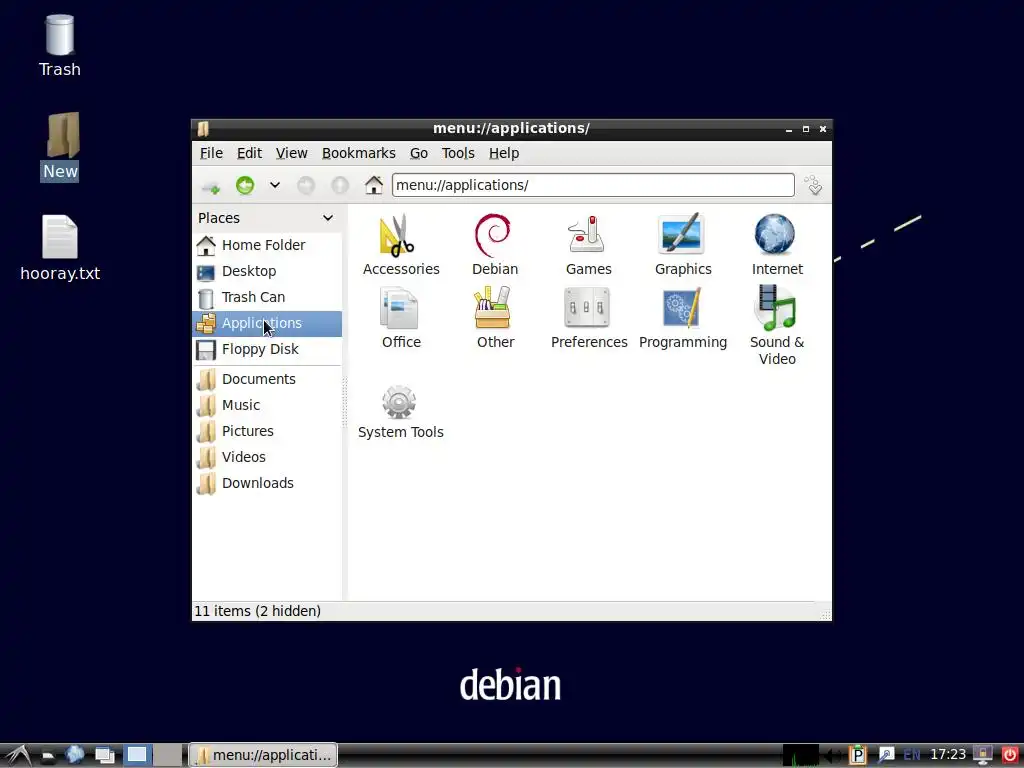
Task: Open Trash Can in the sidebar
Action: coord(267,297)
